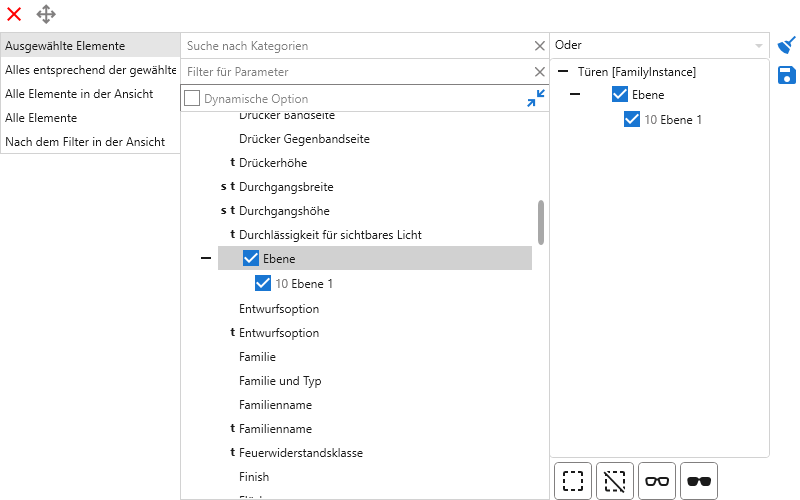Enable the Dynamische Option checkbox
800x500 pixels.
tap(192, 98)
